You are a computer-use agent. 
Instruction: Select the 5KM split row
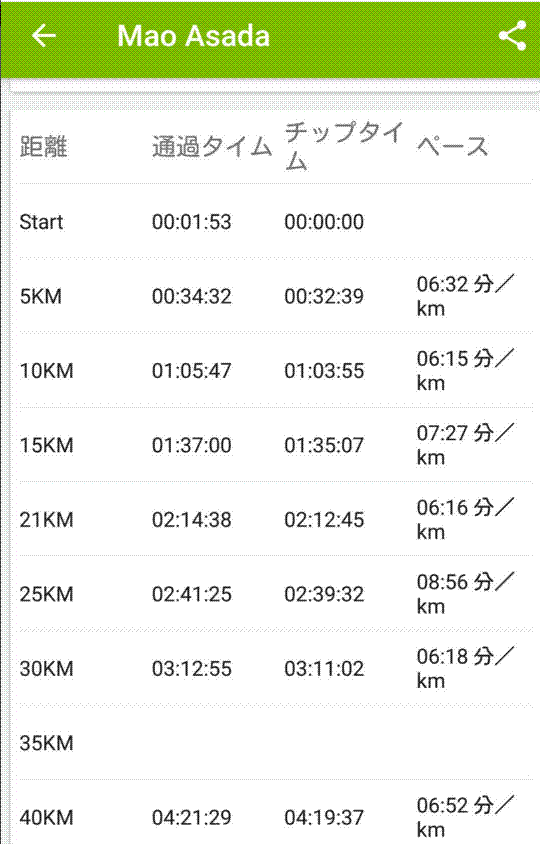pos(273,296)
